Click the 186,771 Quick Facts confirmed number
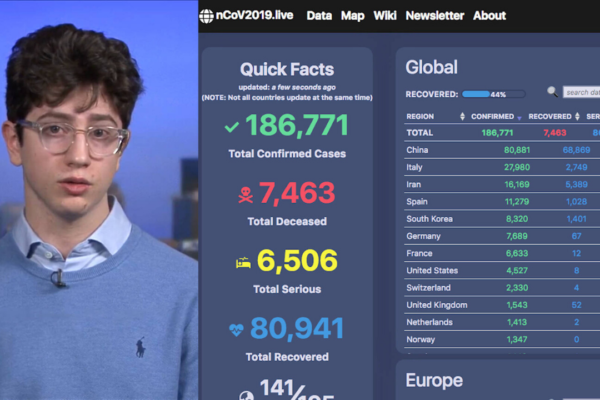600x400 pixels. (x=297, y=126)
